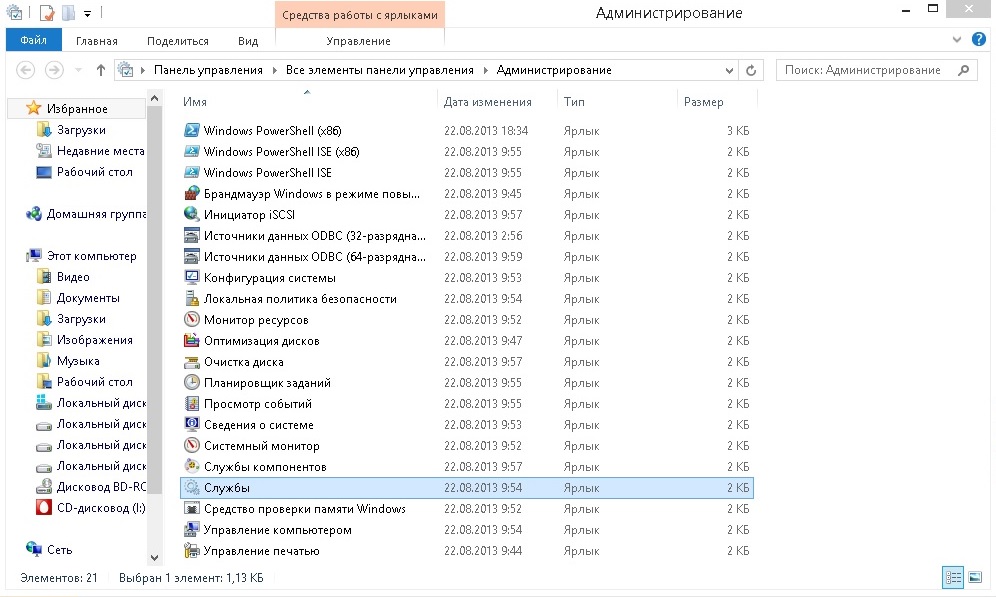Click the Планировщик заданий clock icon

191,382
